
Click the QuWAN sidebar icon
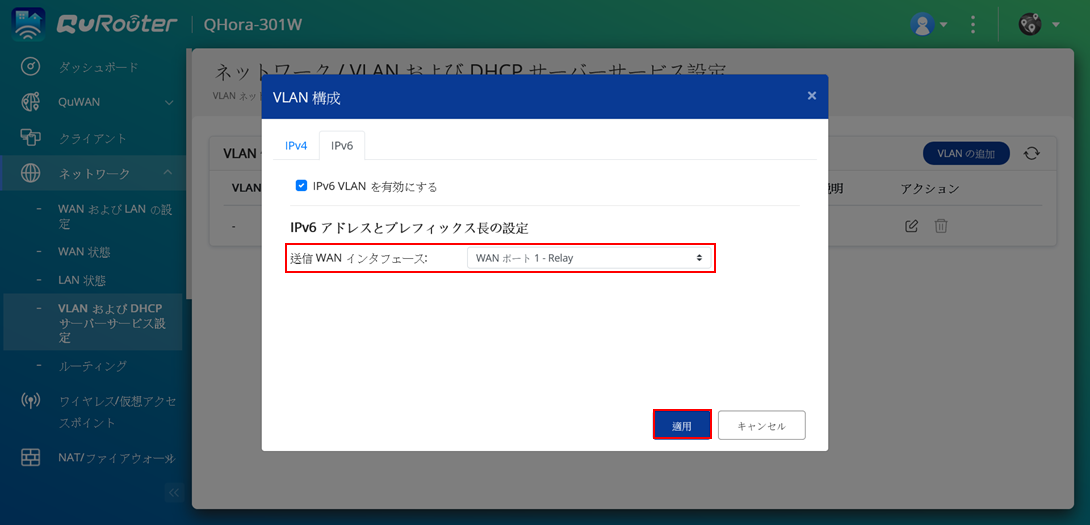30,102
